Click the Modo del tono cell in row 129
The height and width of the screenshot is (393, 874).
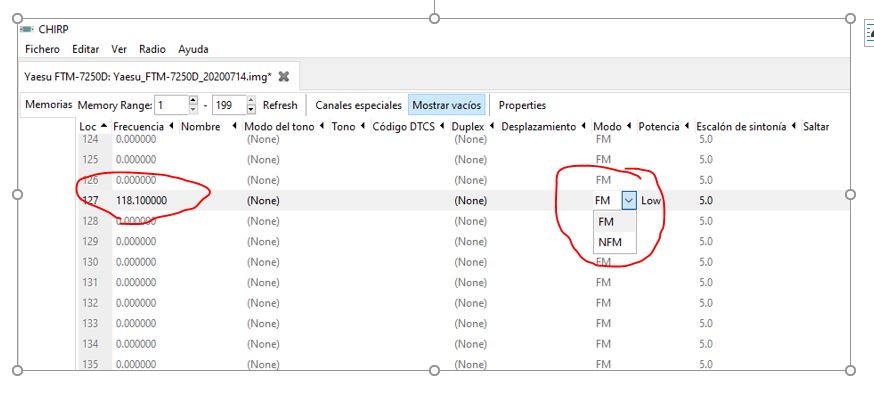263,241
